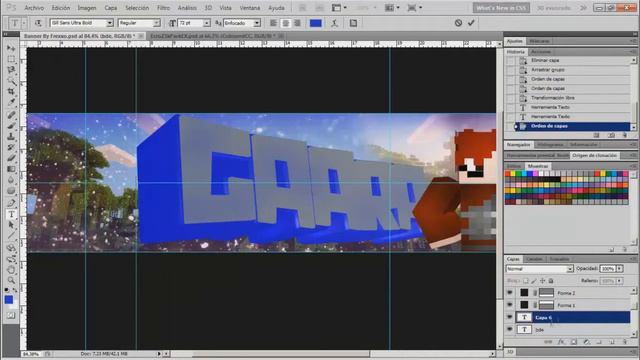Center the text alignment

286,23
